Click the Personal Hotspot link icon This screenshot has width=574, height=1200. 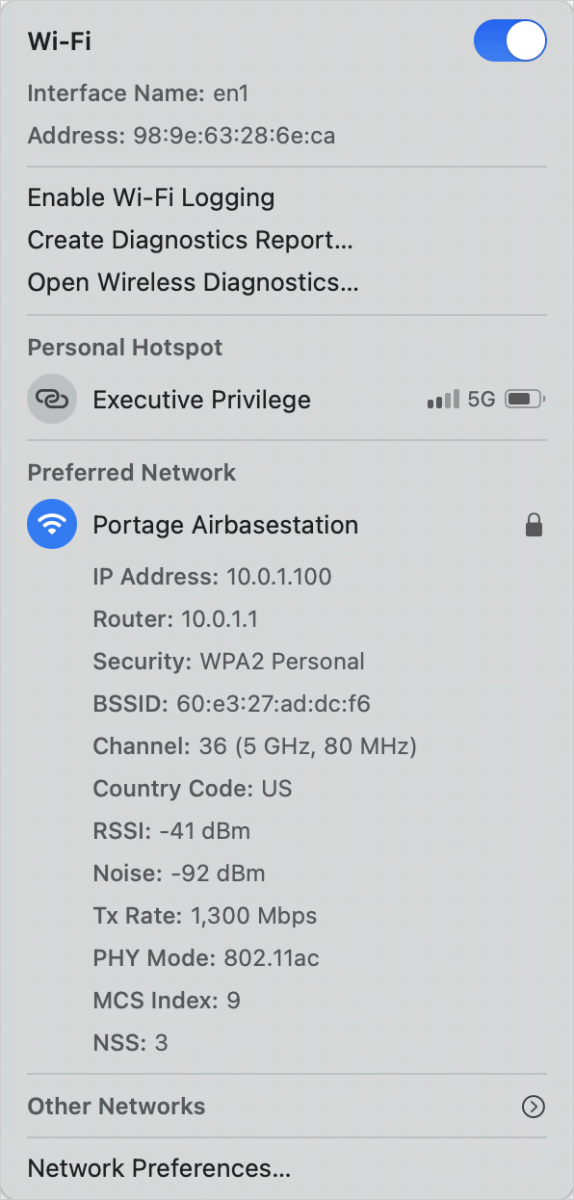52,399
